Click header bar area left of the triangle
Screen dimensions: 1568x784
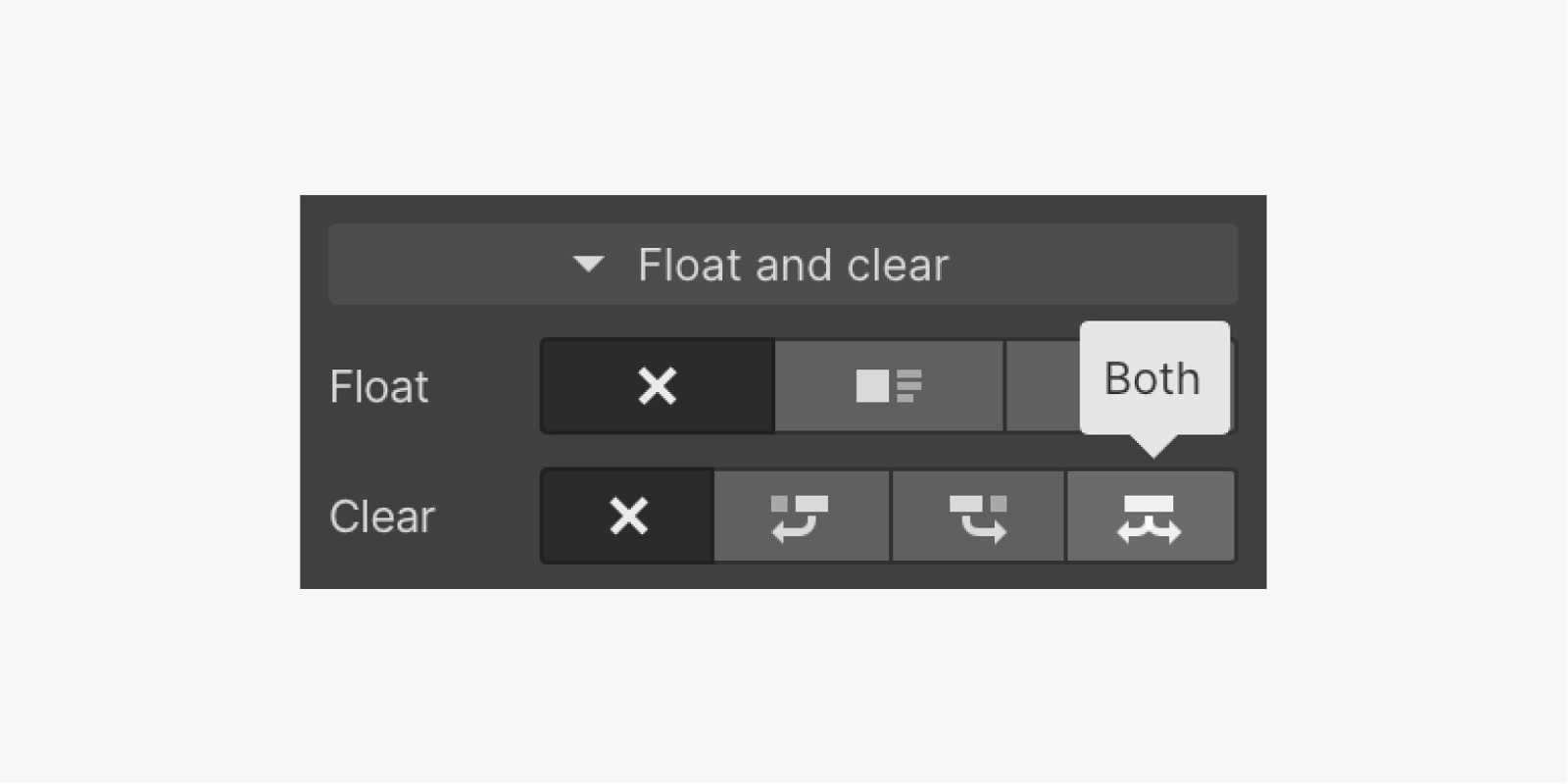[x=441, y=265]
